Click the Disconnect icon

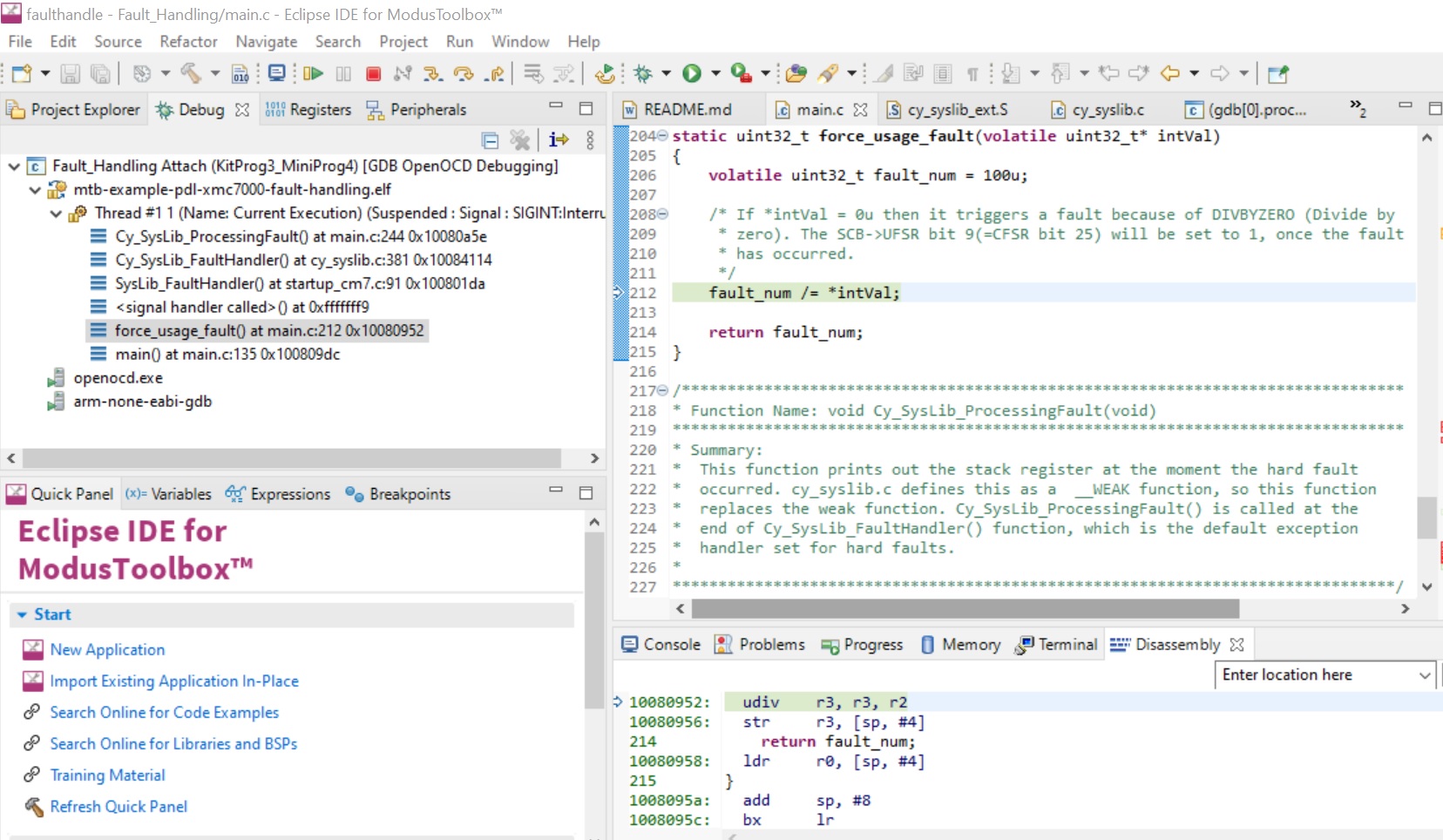402,74
